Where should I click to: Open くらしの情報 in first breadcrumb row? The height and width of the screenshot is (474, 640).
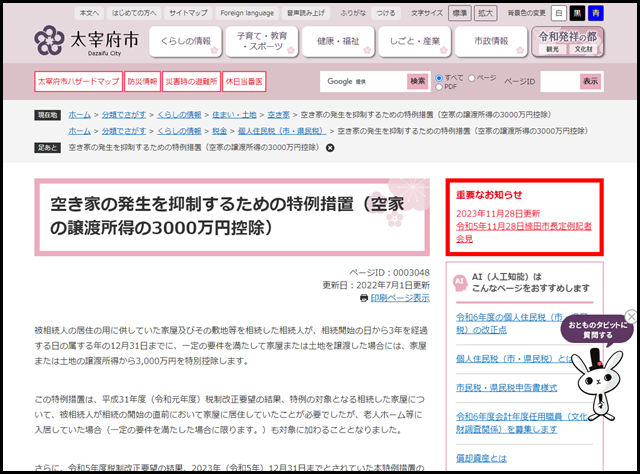click(x=179, y=115)
